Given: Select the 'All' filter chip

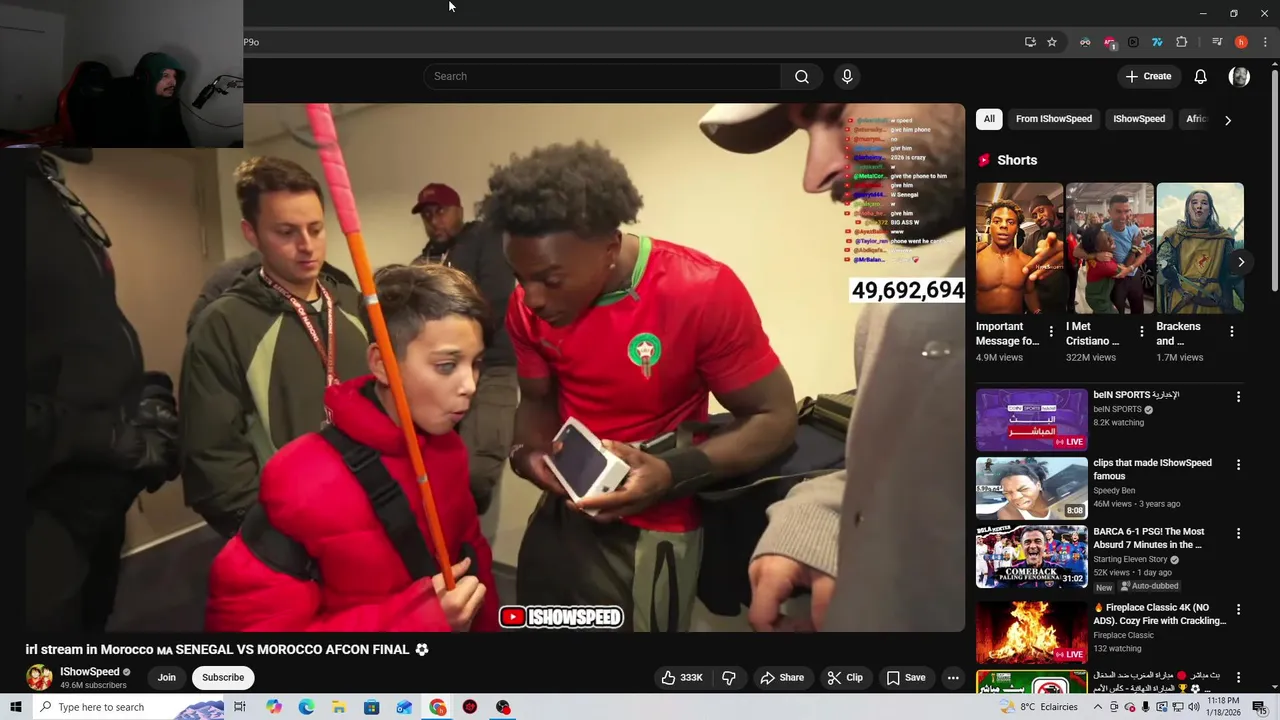Looking at the screenshot, I should [x=989, y=119].
